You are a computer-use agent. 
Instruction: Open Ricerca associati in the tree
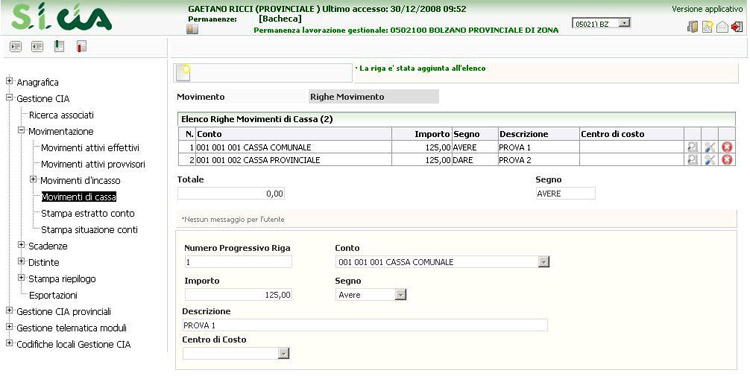point(61,115)
